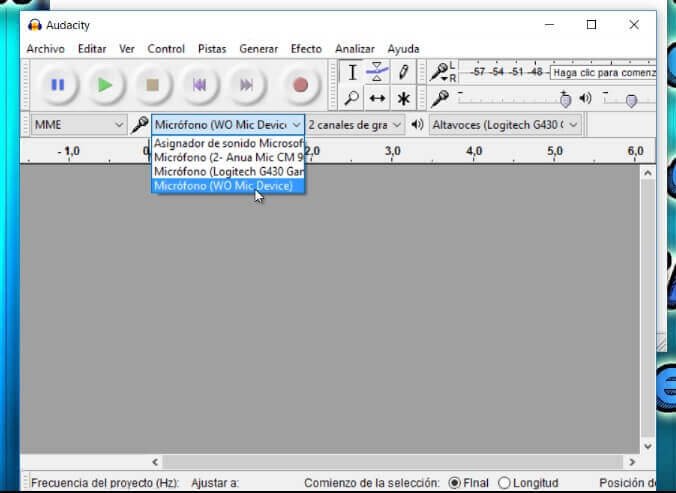Image resolution: width=676 pixels, height=493 pixels.
Task: Open the Ver menu
Action: click(x=127, y=49)
